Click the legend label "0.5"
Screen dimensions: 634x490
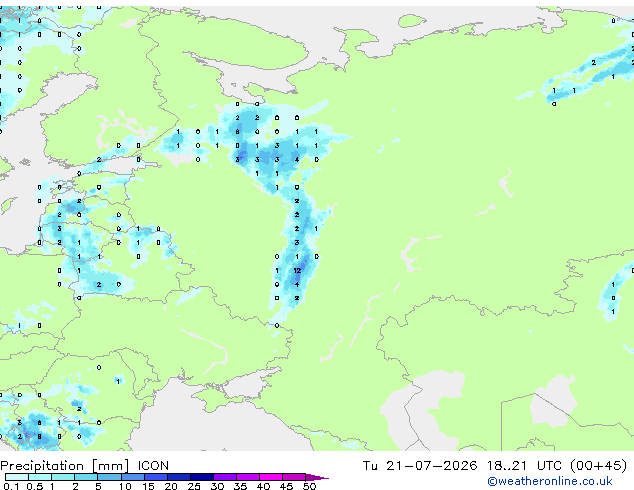pos(35,486)
